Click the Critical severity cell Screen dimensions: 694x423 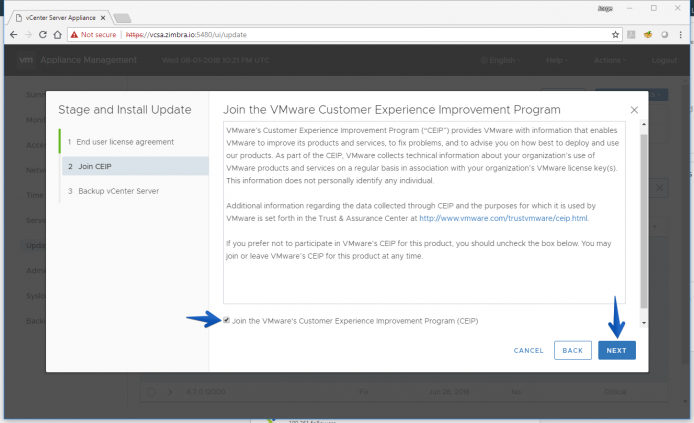(x=615, y=392)
